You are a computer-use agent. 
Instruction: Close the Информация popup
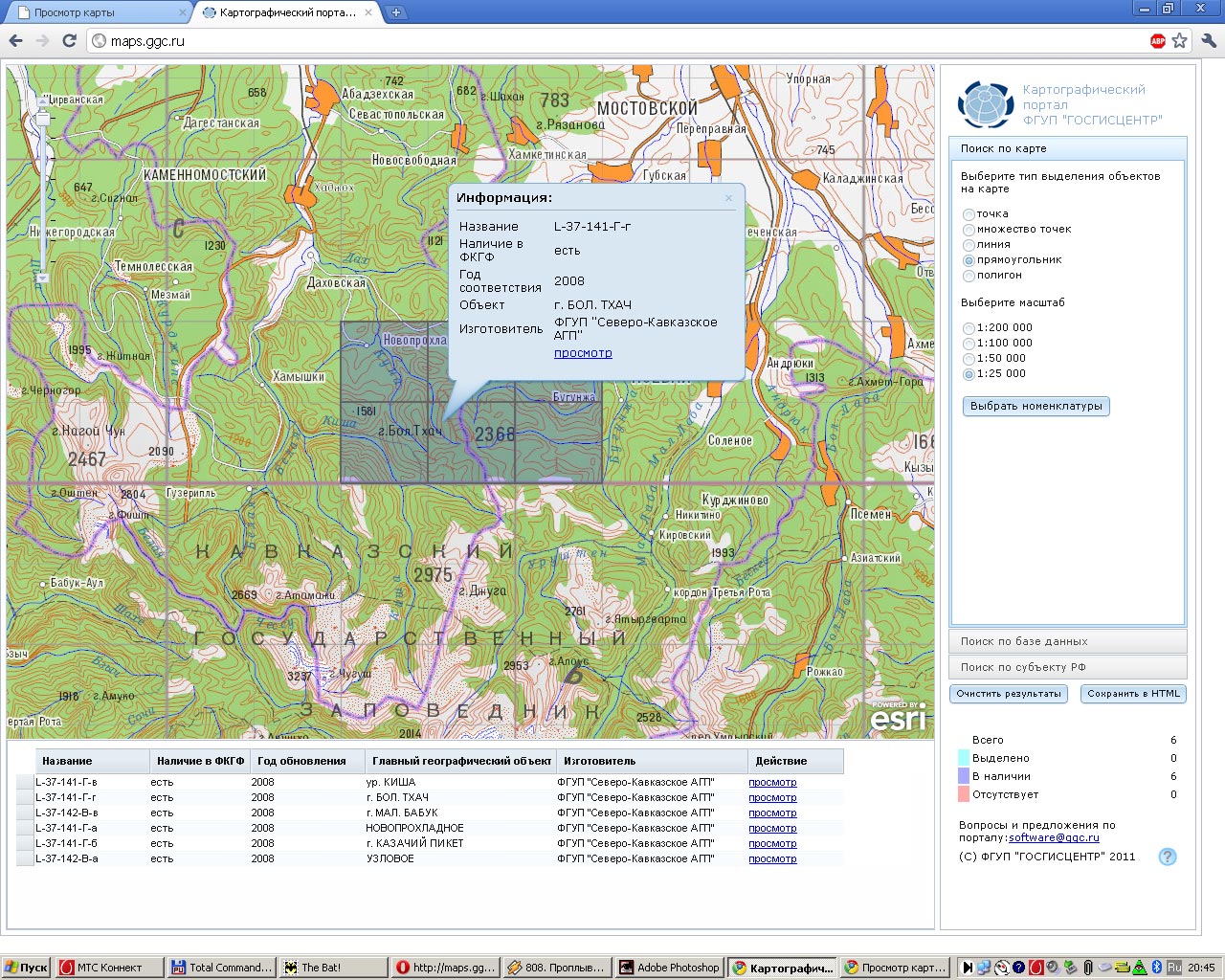tap(728, 198)
